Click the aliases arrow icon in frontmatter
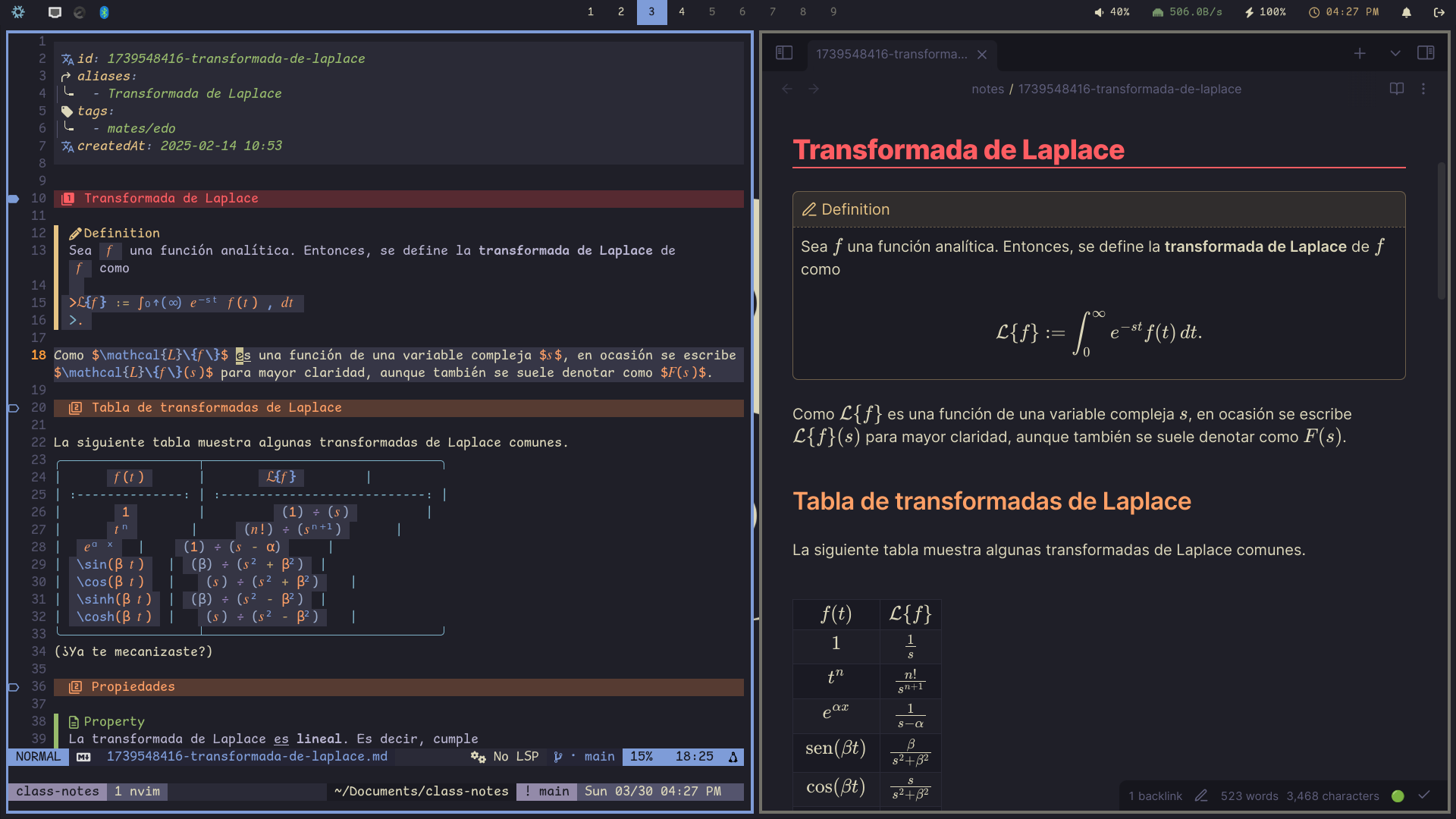The image size is (1456, 819). [67, 77]
